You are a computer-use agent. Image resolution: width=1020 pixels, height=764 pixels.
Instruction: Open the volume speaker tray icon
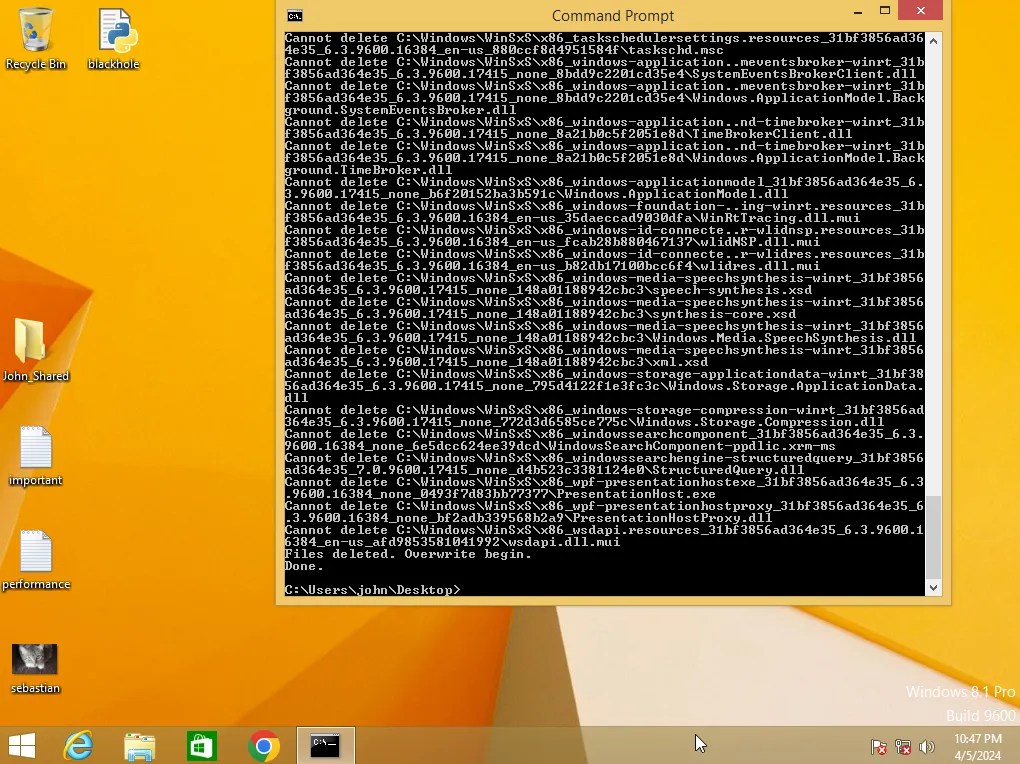[927, 747]
